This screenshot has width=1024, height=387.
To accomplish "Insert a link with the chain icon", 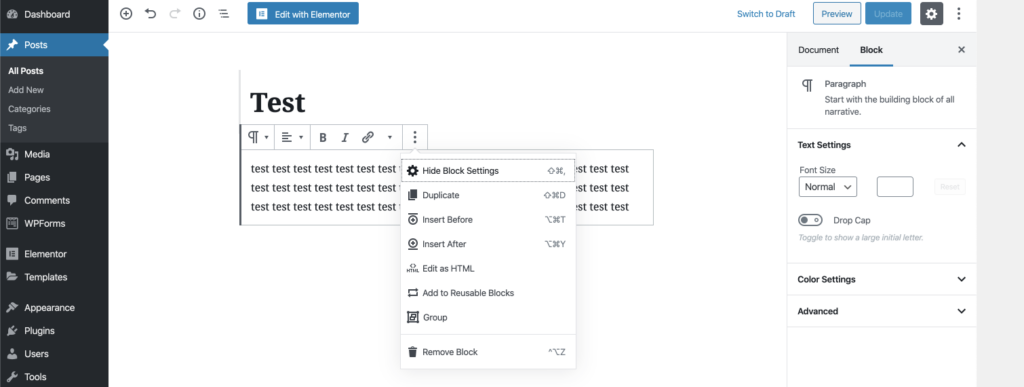I will 368,137.
